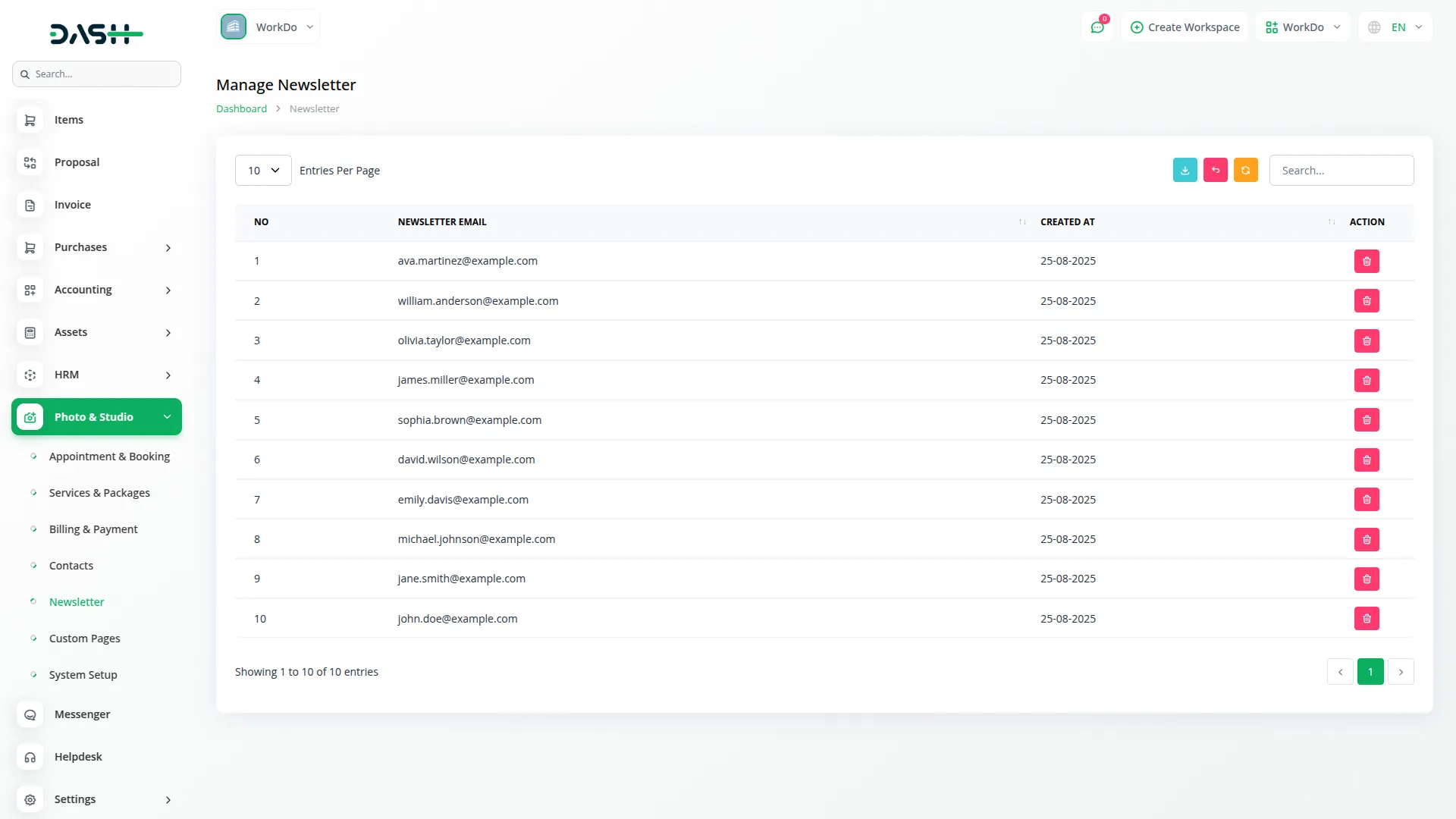Click the Messenger sidebar icon

30,714
